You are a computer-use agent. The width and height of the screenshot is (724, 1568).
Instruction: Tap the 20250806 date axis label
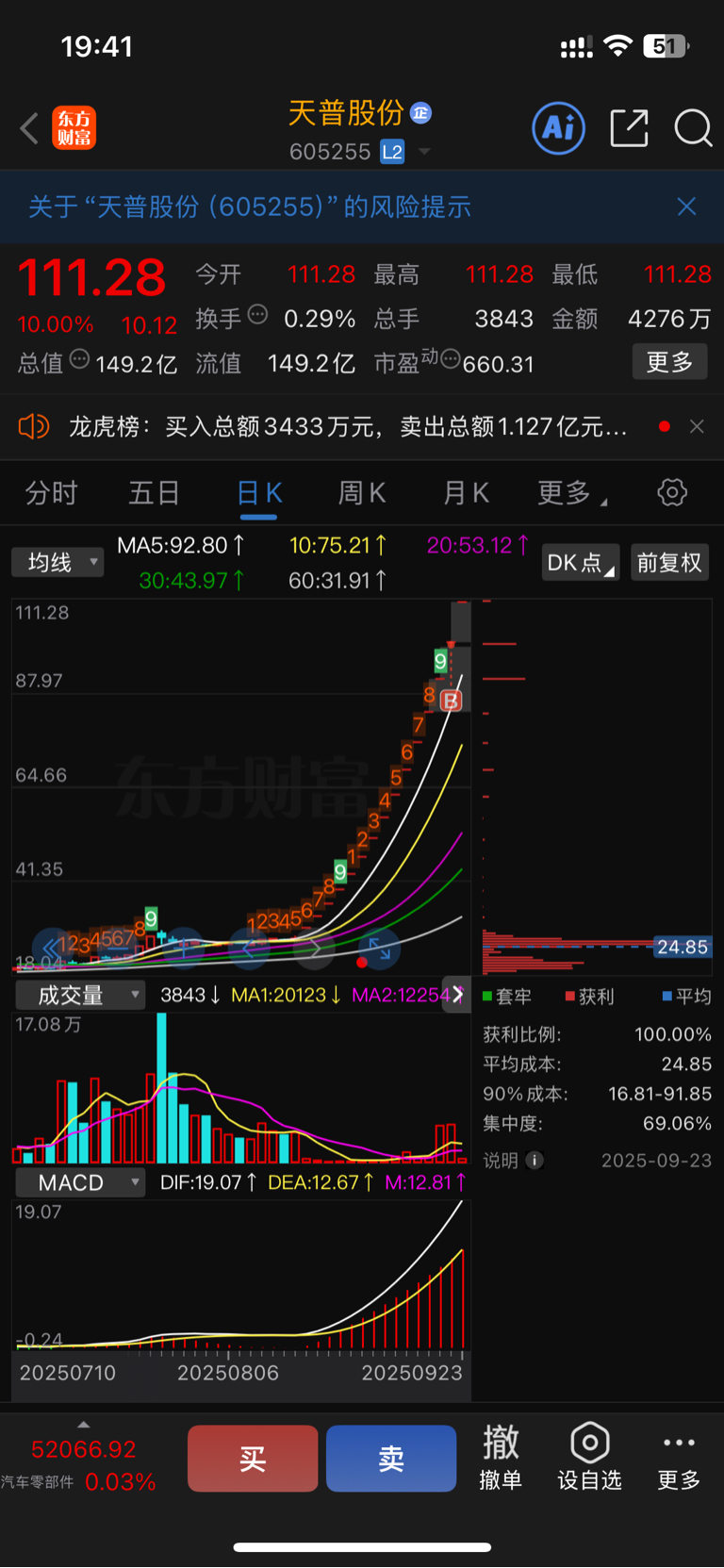(x=228, y=1373)
